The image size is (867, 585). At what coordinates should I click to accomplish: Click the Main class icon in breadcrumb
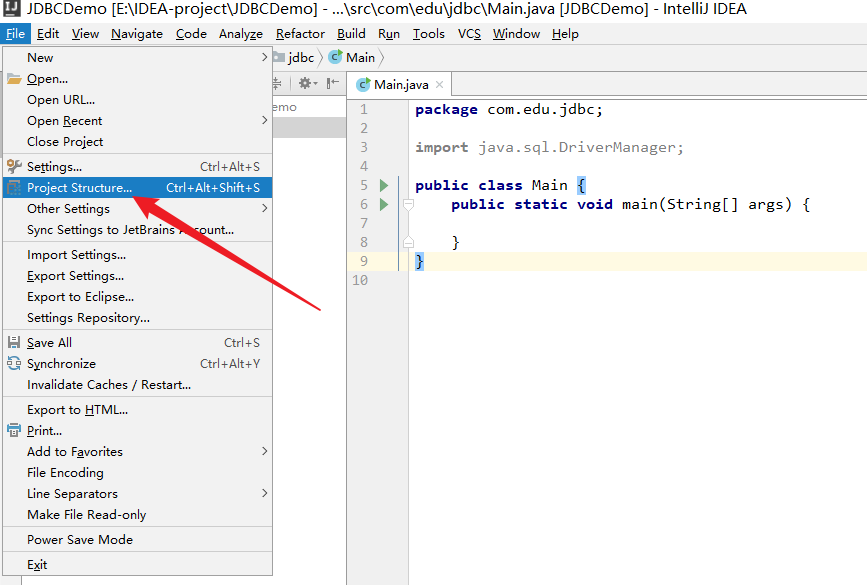pyautogui.click(x=335, y=57)
